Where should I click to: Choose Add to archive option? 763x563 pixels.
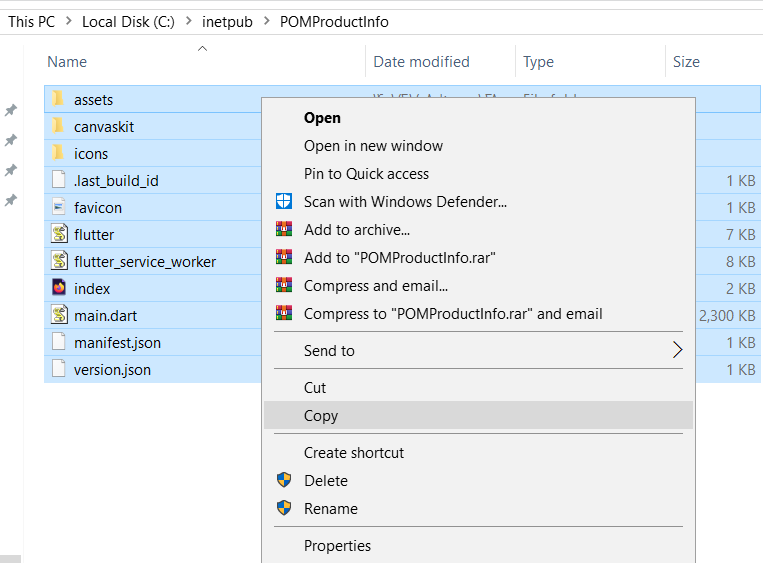coord(478,230)
